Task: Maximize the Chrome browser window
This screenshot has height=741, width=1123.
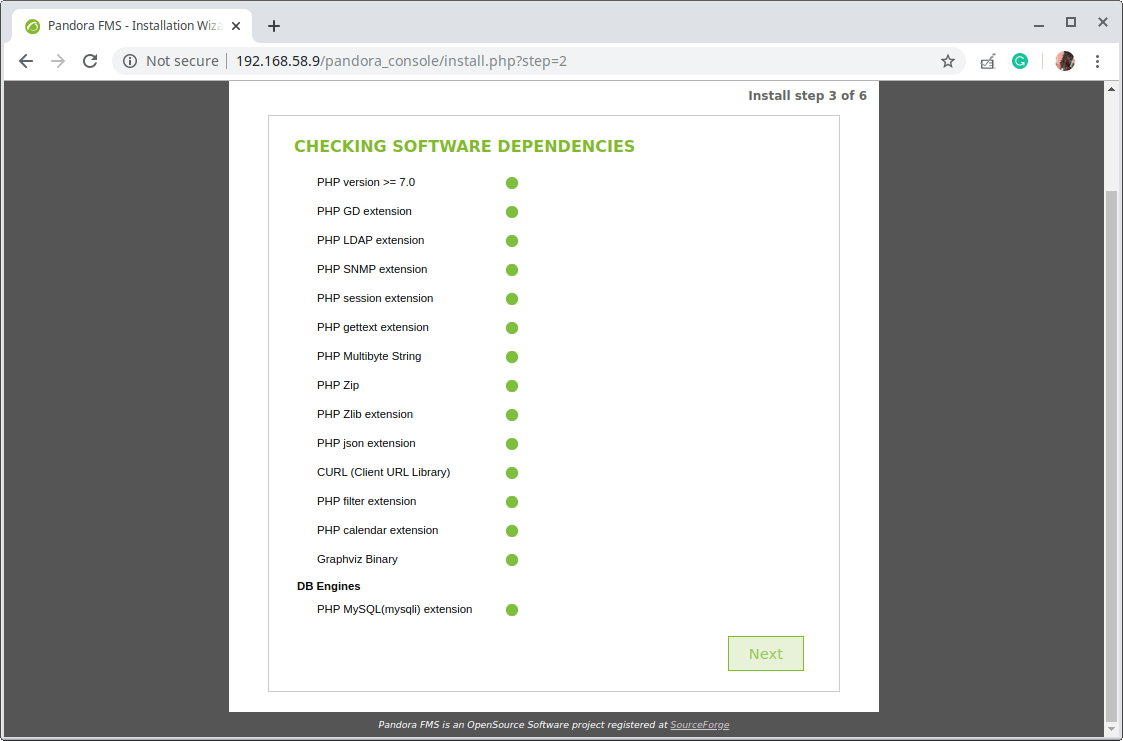Action: pyautogui.click(x=1071, y=23)
